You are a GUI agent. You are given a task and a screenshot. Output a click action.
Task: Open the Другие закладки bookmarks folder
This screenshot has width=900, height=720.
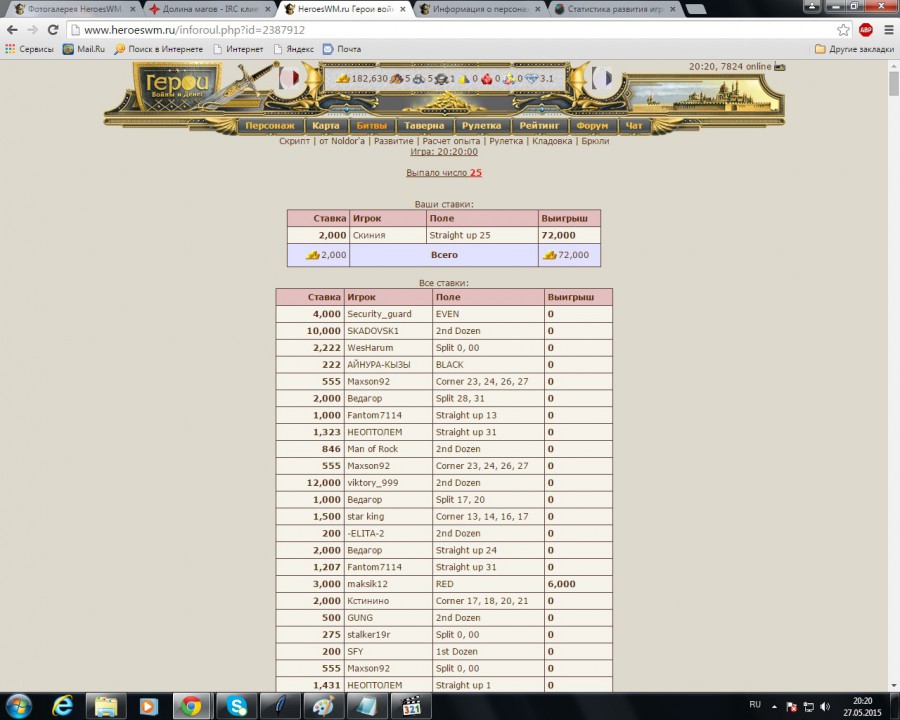click(x=852, y=49)
